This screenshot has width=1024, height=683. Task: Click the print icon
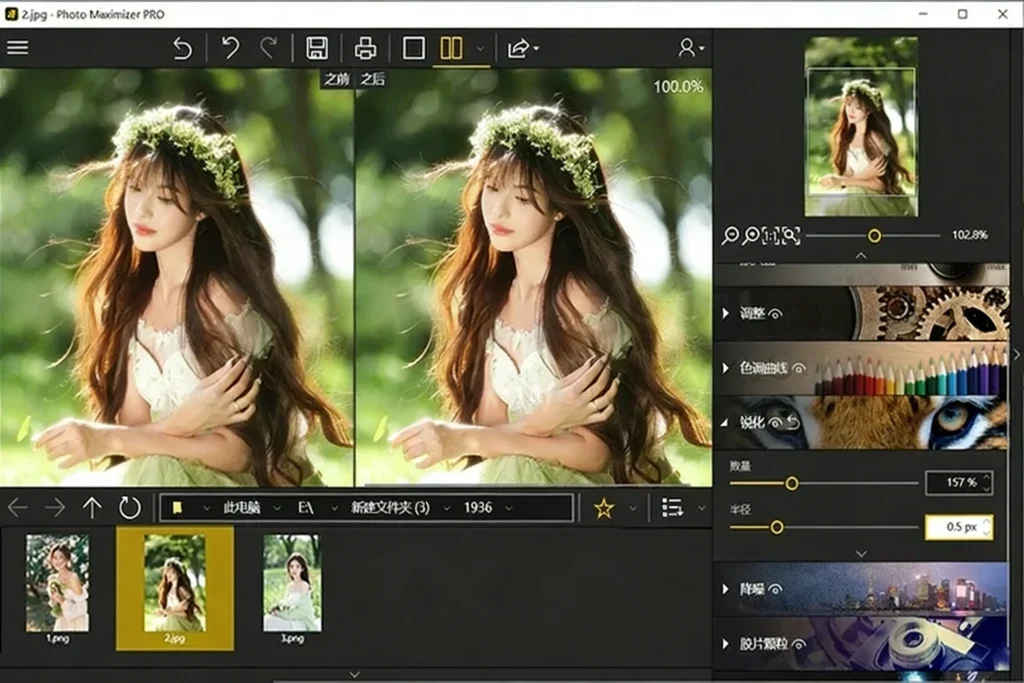coord(365,48)
